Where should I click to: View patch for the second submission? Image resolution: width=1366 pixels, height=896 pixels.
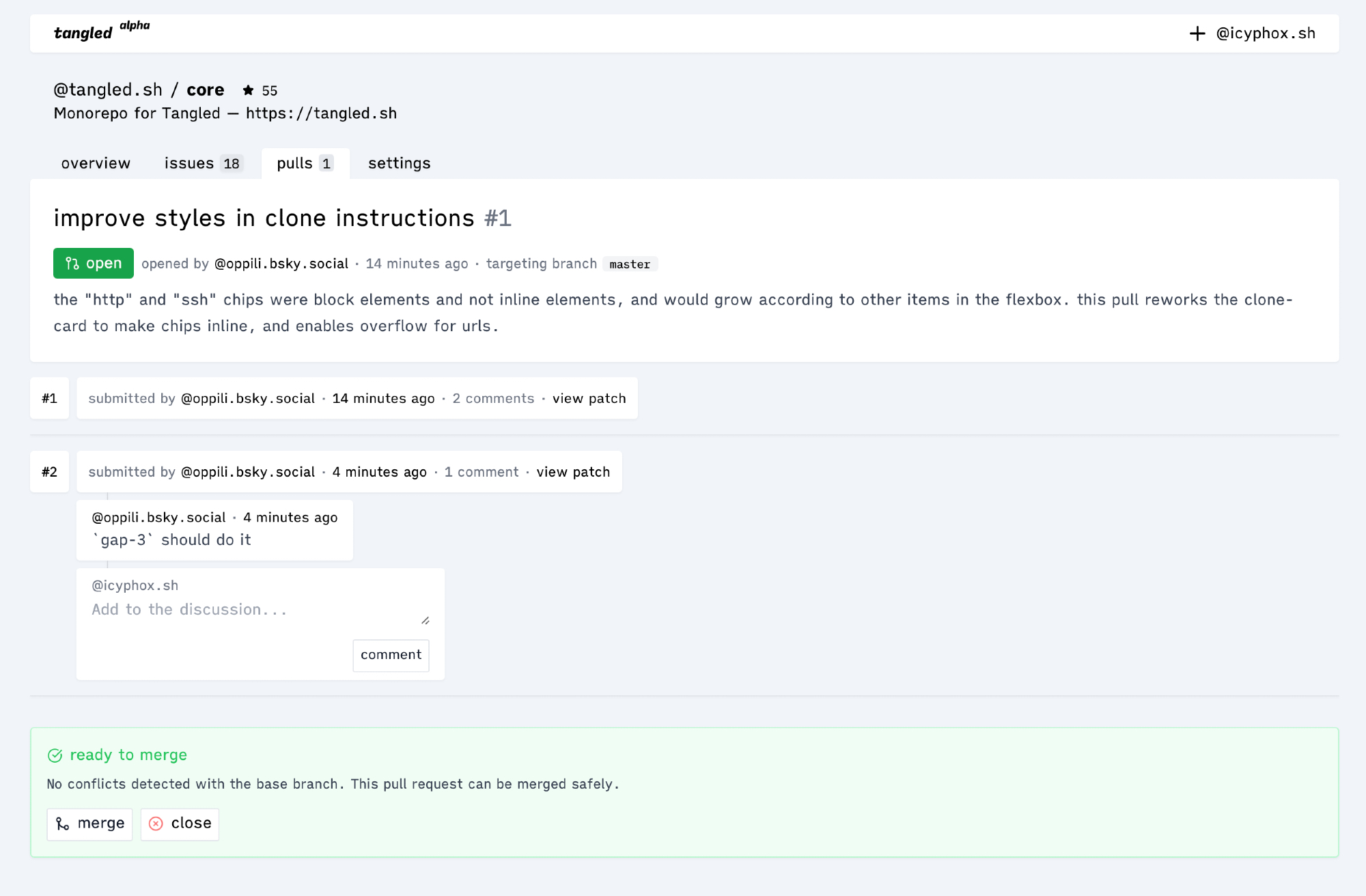pos(573,472)
